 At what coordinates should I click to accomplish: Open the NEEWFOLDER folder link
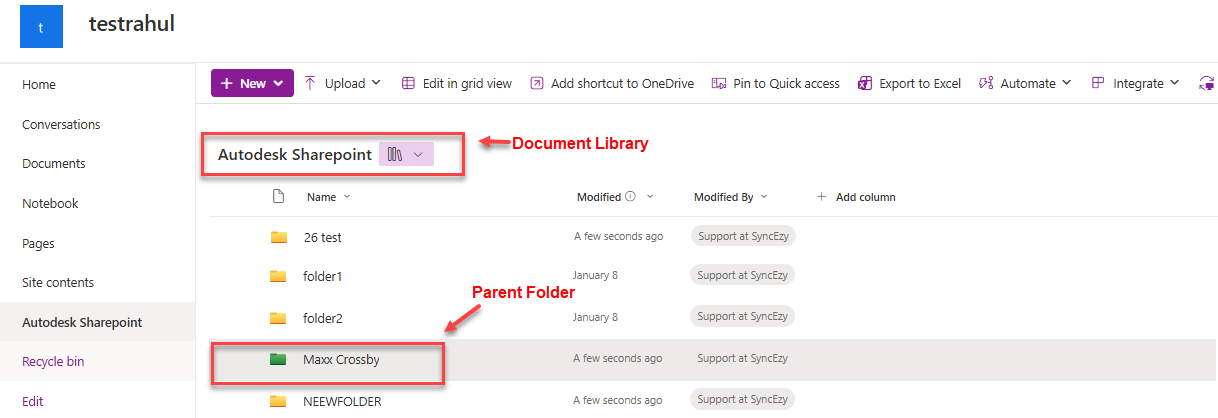[342, 402]
